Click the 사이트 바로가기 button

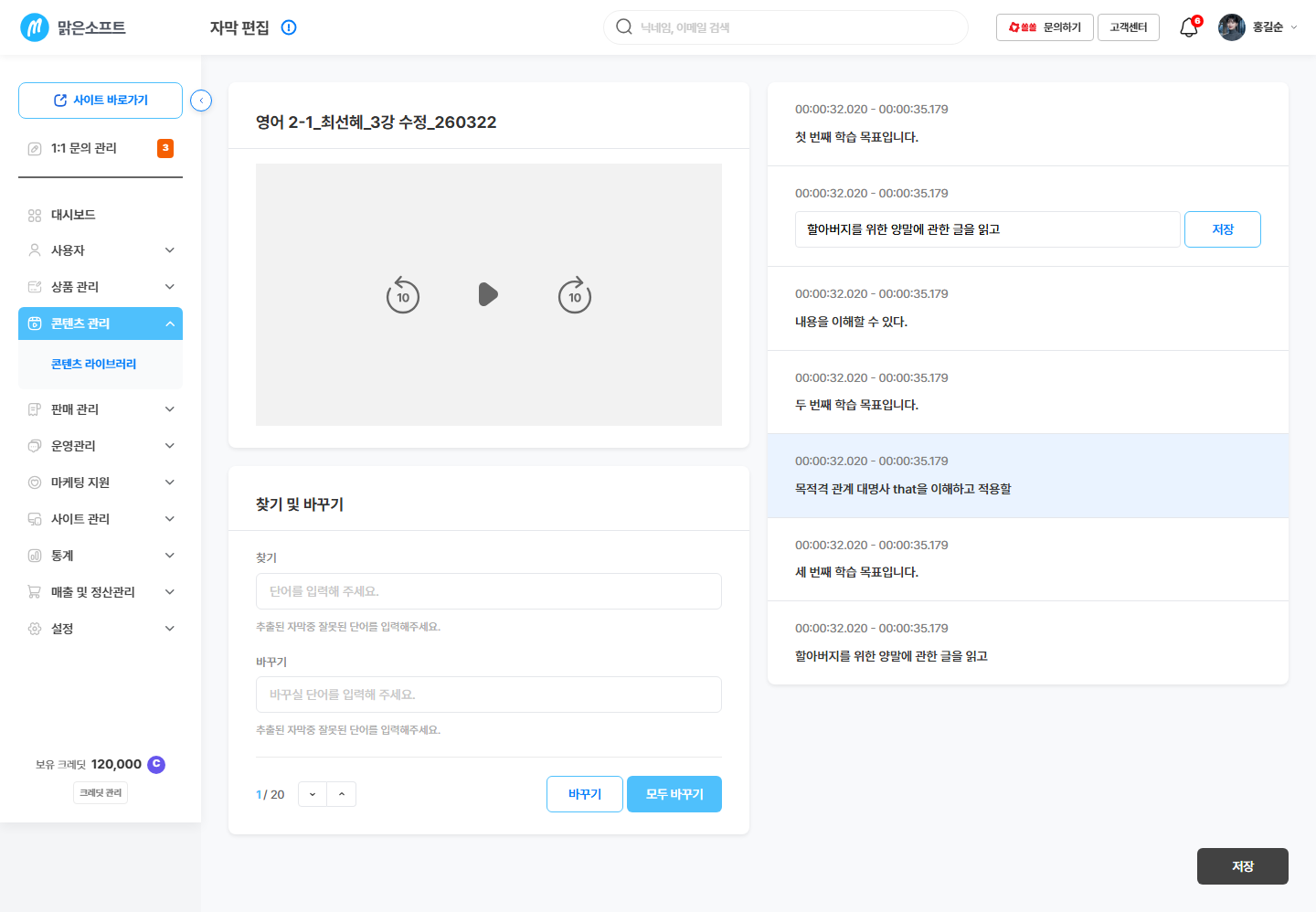pyautogui.click(x=101, y=101)
